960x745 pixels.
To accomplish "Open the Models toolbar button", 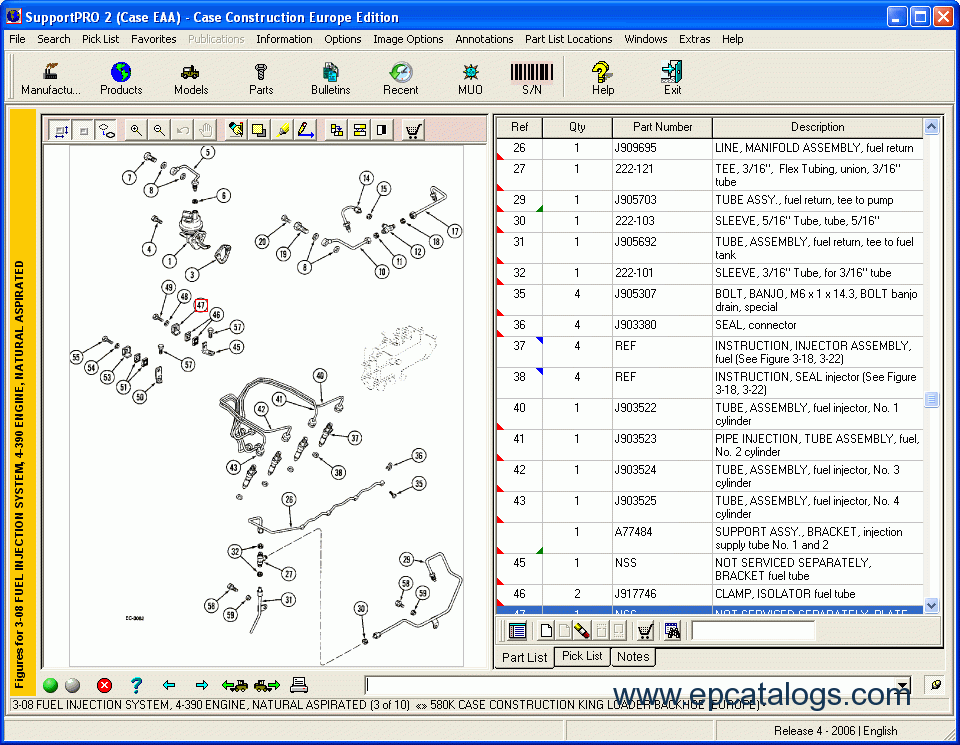I will [191, 78].
